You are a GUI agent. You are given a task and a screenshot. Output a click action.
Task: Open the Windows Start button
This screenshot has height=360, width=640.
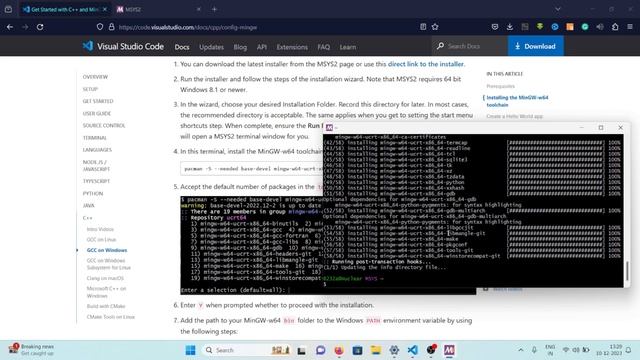tap(190, 350)
